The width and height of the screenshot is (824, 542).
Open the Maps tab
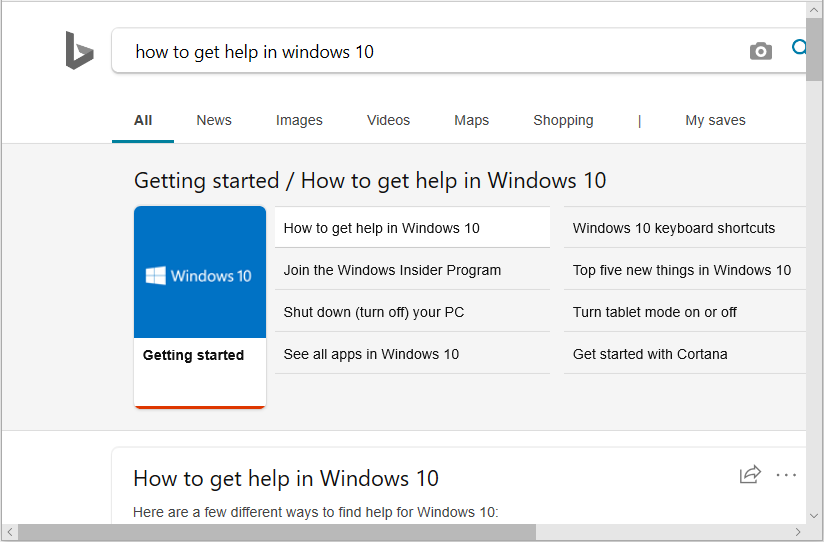tap(471, 120)
